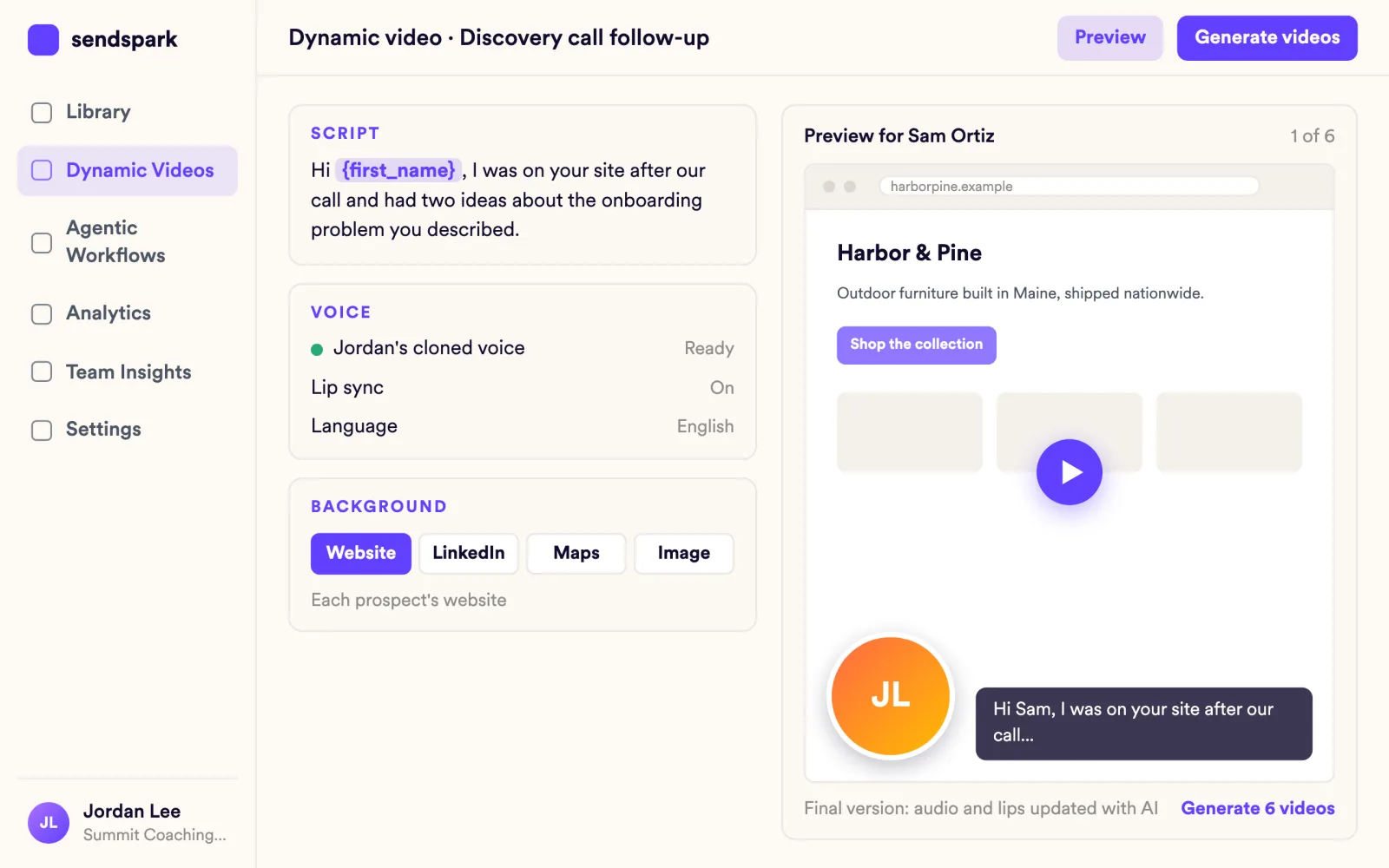The image size is (1389, 868).
Task: Click the Settings sidebar icon
Action: coord(42,431)
